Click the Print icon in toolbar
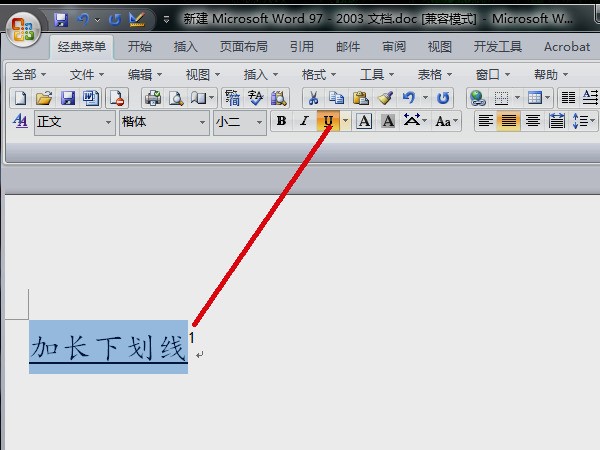 click(x=152, y=97)
